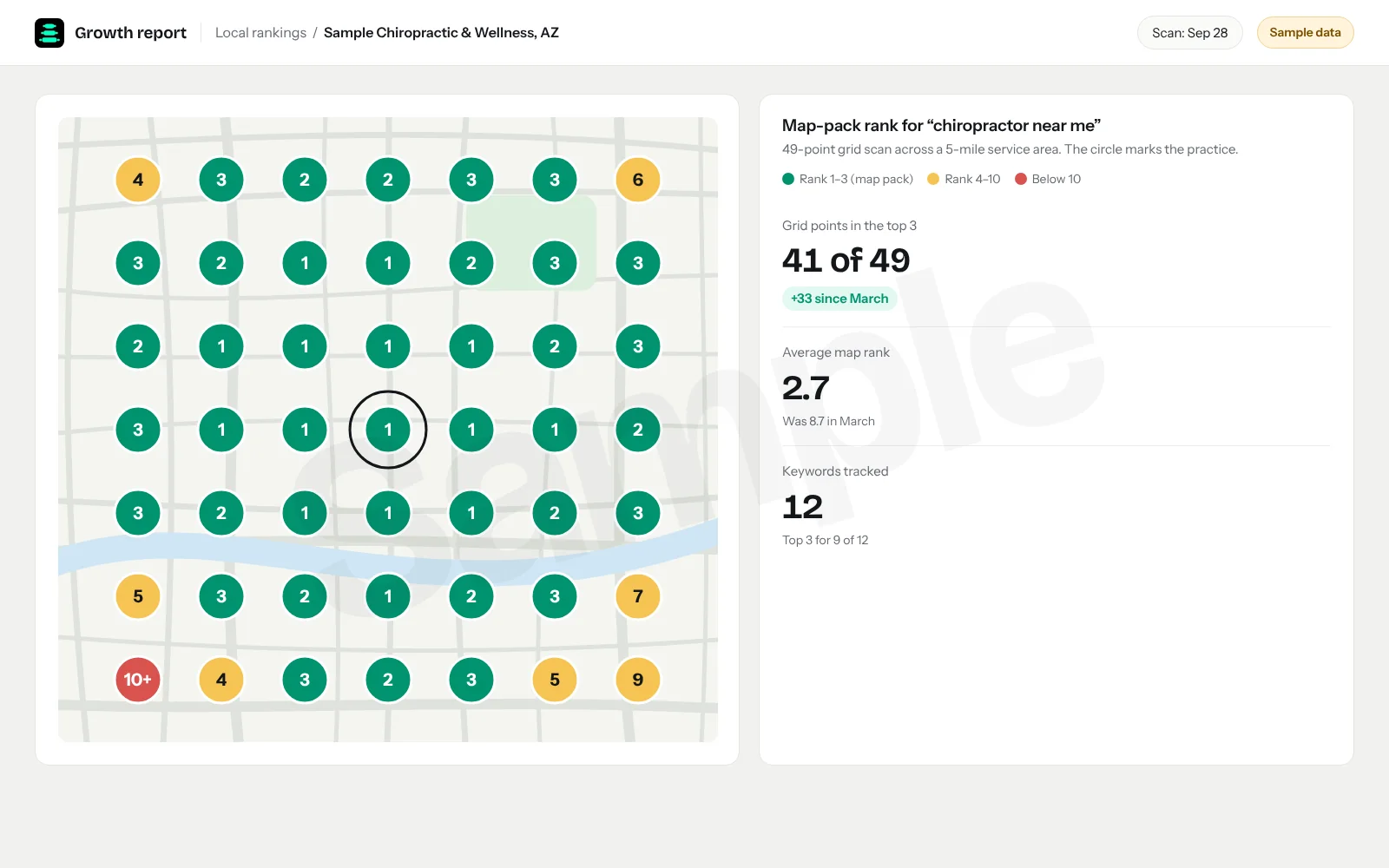This screenshot has height=868, width=1389.
Task: Click green Rank 1–3 legend dot
Action: (x=788, y=179)
